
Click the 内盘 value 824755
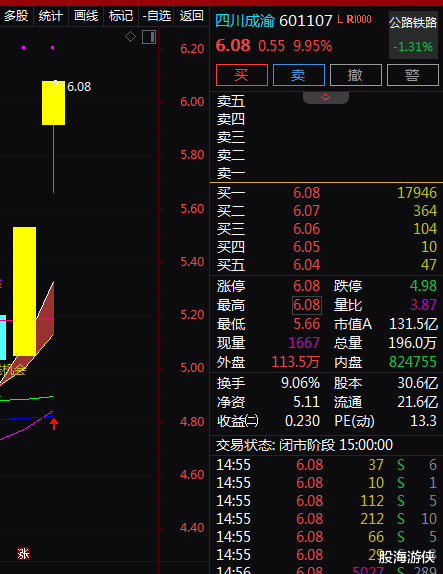[413, 362]
